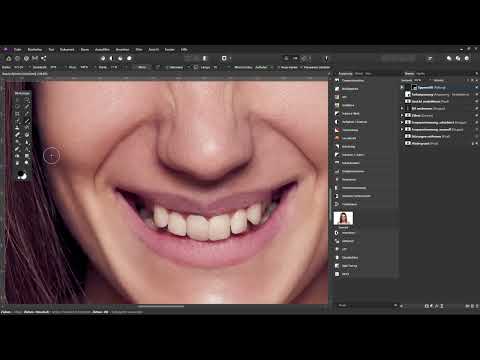Click the Breite brush width field
The width and height of the screenshot is (480, 360).
coord(19,67)
